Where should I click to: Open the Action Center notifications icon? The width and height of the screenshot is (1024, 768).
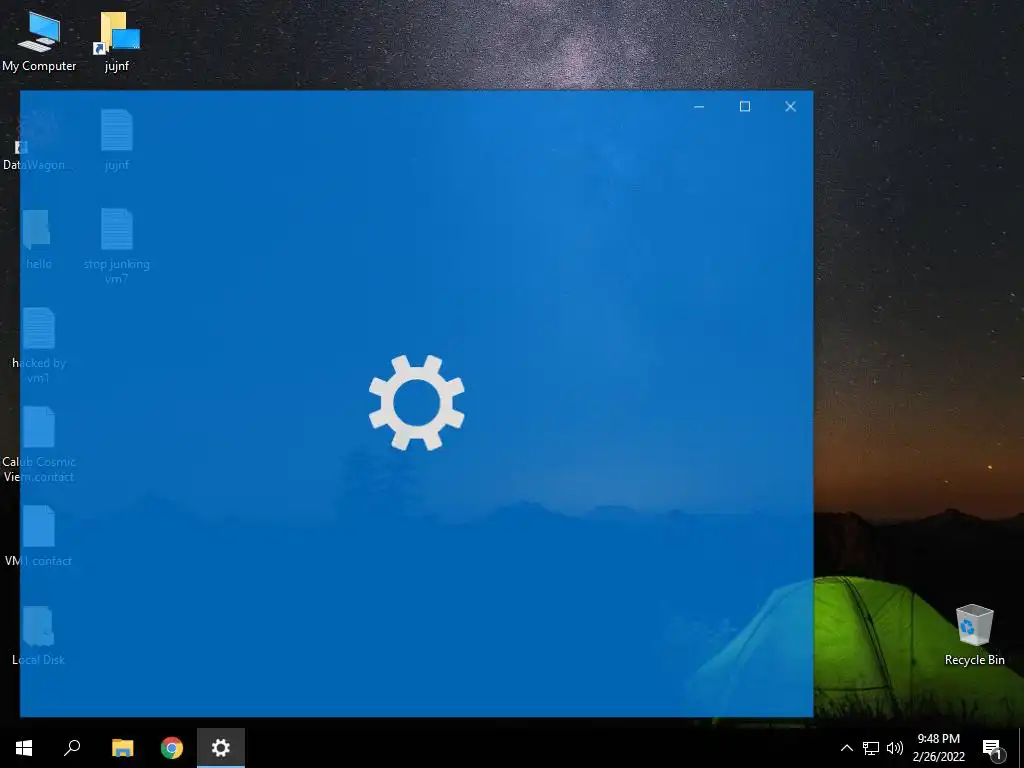point(993,748)
